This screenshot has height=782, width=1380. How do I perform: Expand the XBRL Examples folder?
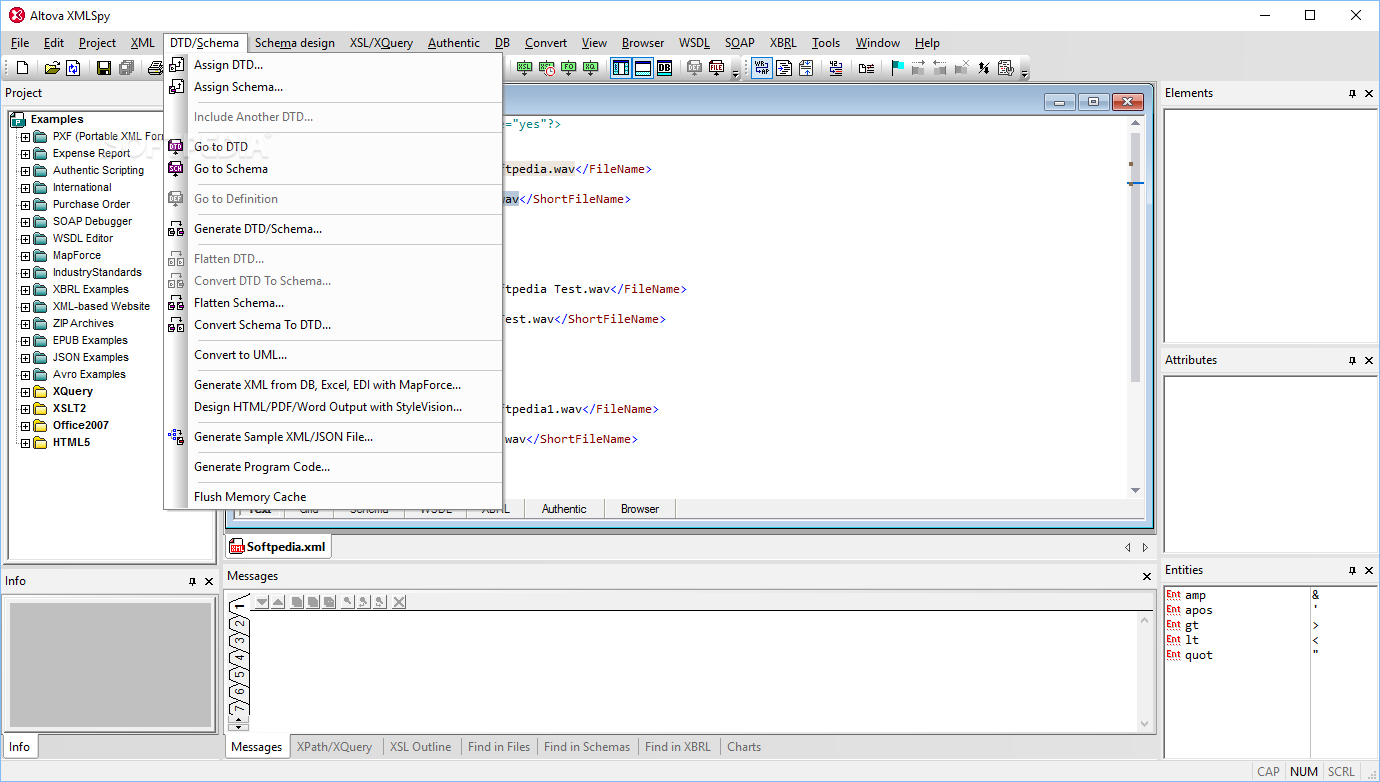click(x=26, y=290)
